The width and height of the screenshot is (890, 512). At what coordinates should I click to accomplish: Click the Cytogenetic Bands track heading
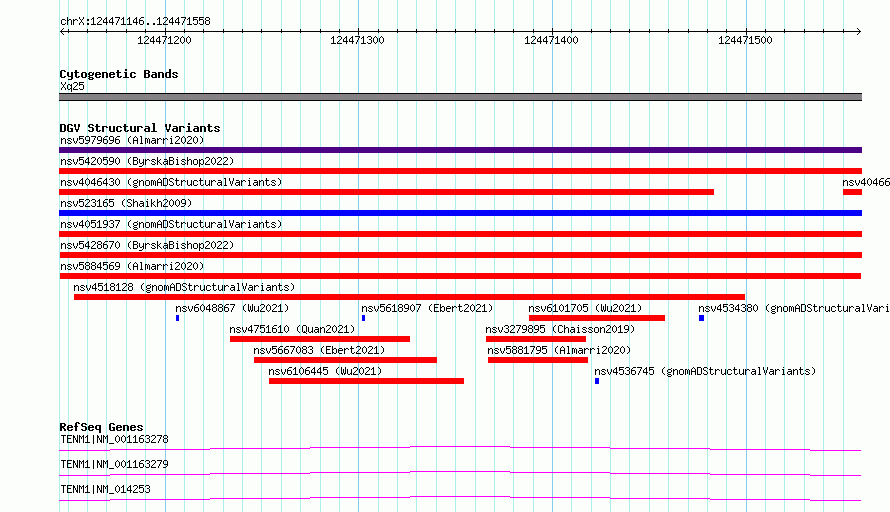click(119, 74)
